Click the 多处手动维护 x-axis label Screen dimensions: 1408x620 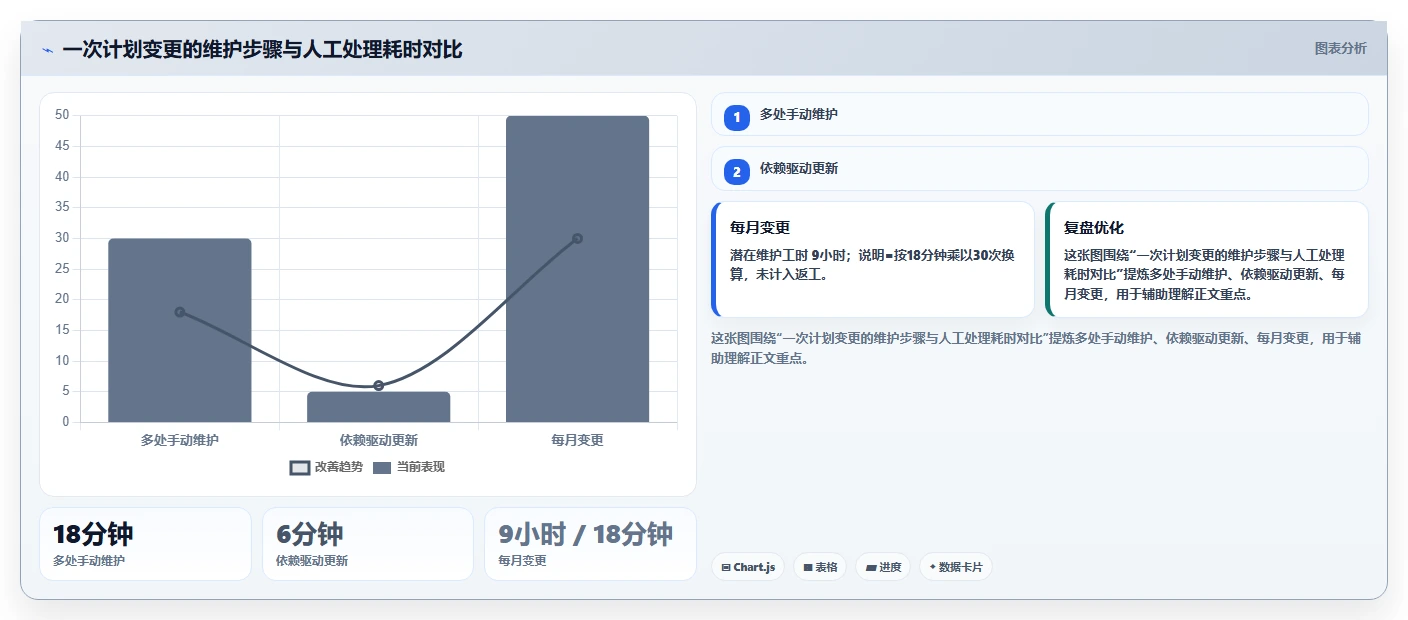click(180, 440)
